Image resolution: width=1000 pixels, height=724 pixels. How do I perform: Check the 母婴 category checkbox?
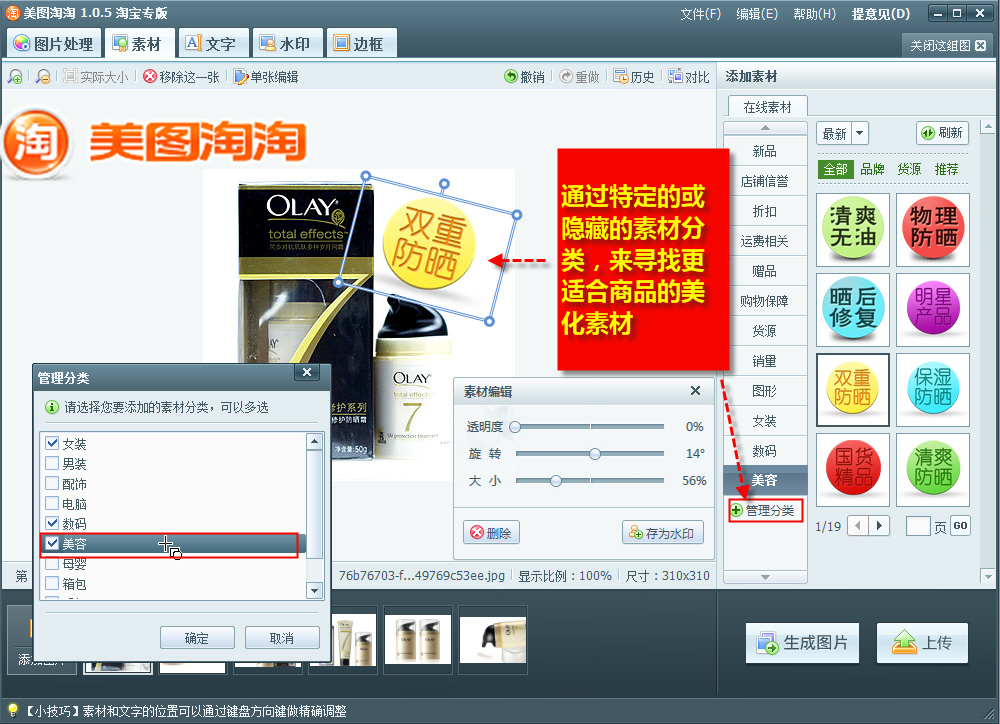[x=52, y=563]
